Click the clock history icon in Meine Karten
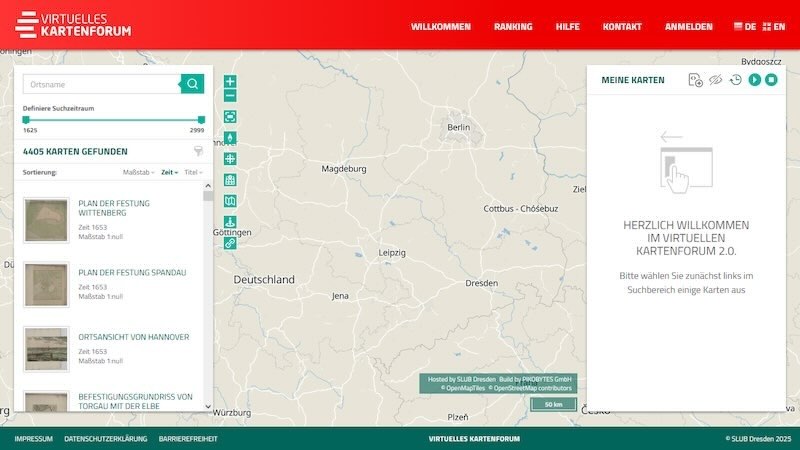 coord(735,80)
